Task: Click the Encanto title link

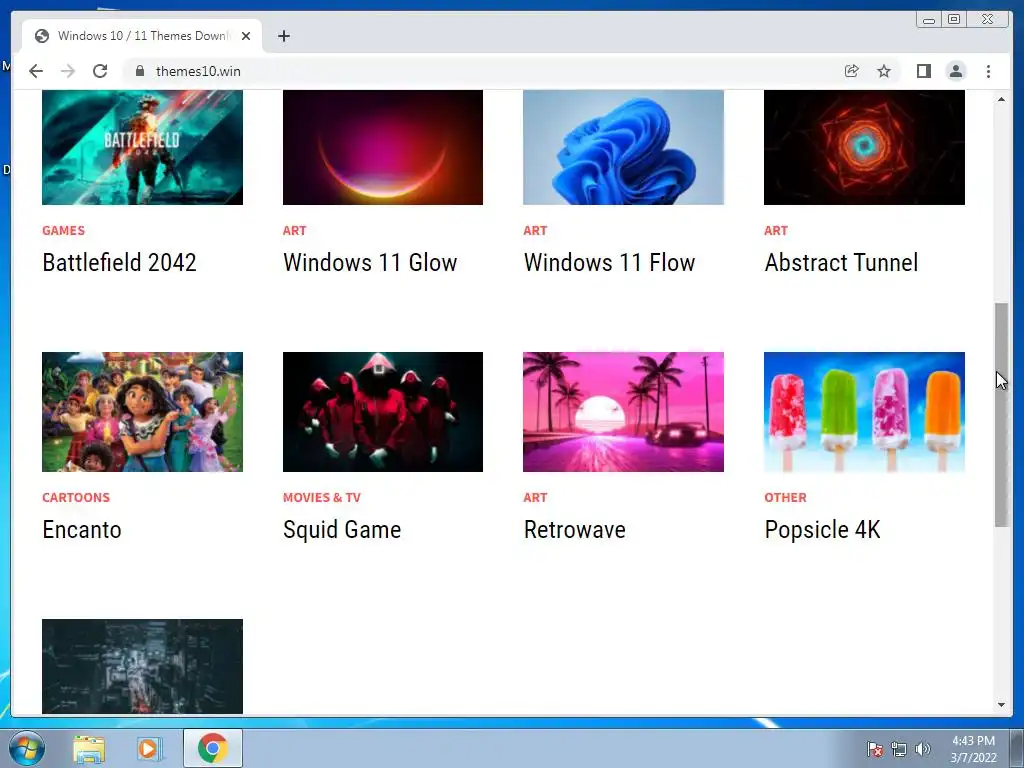Action: coord(82,530)
